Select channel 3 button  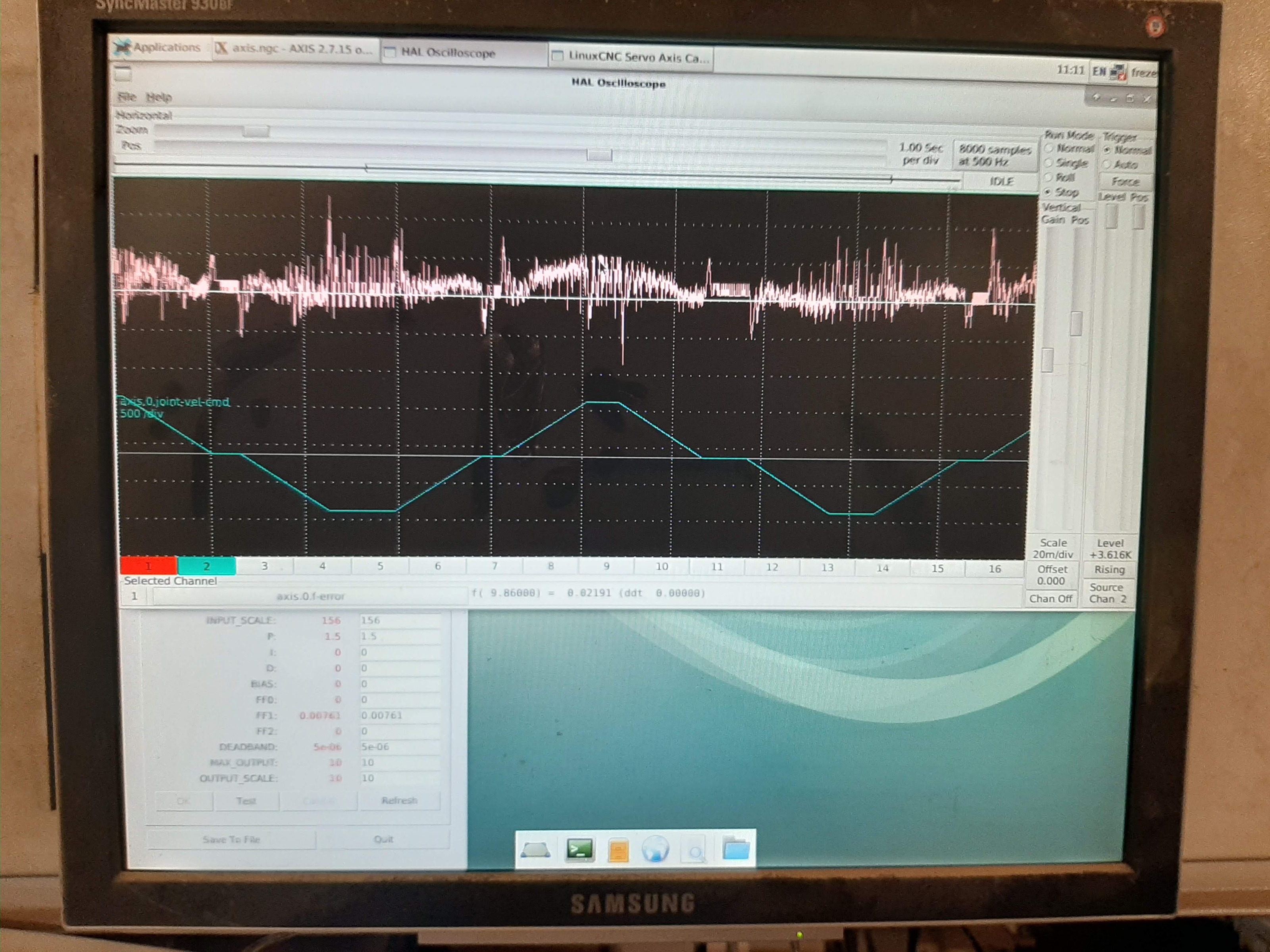click(265, 566)
